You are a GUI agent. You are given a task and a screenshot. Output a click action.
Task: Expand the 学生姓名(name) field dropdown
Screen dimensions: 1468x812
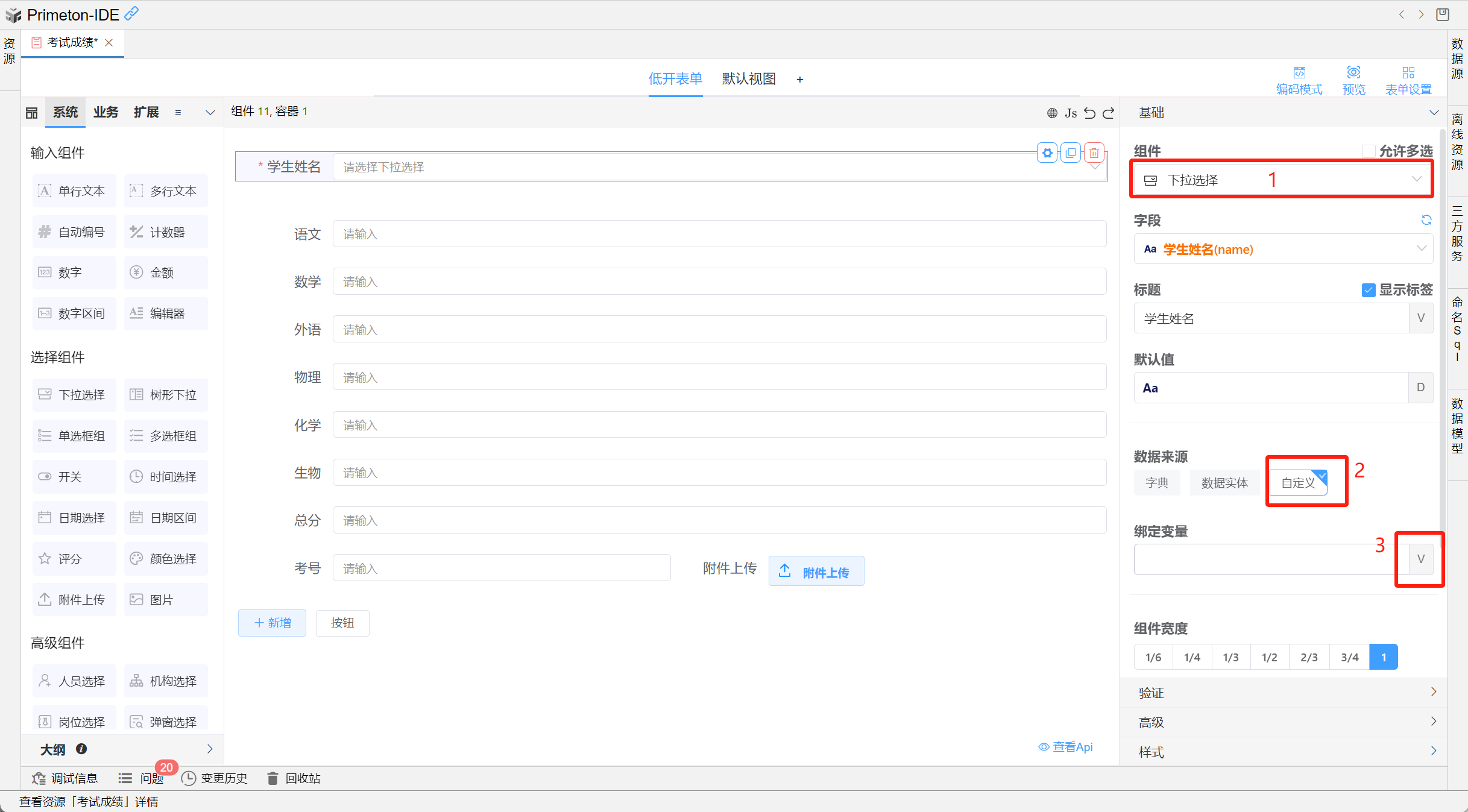[x=1282, y=249]
